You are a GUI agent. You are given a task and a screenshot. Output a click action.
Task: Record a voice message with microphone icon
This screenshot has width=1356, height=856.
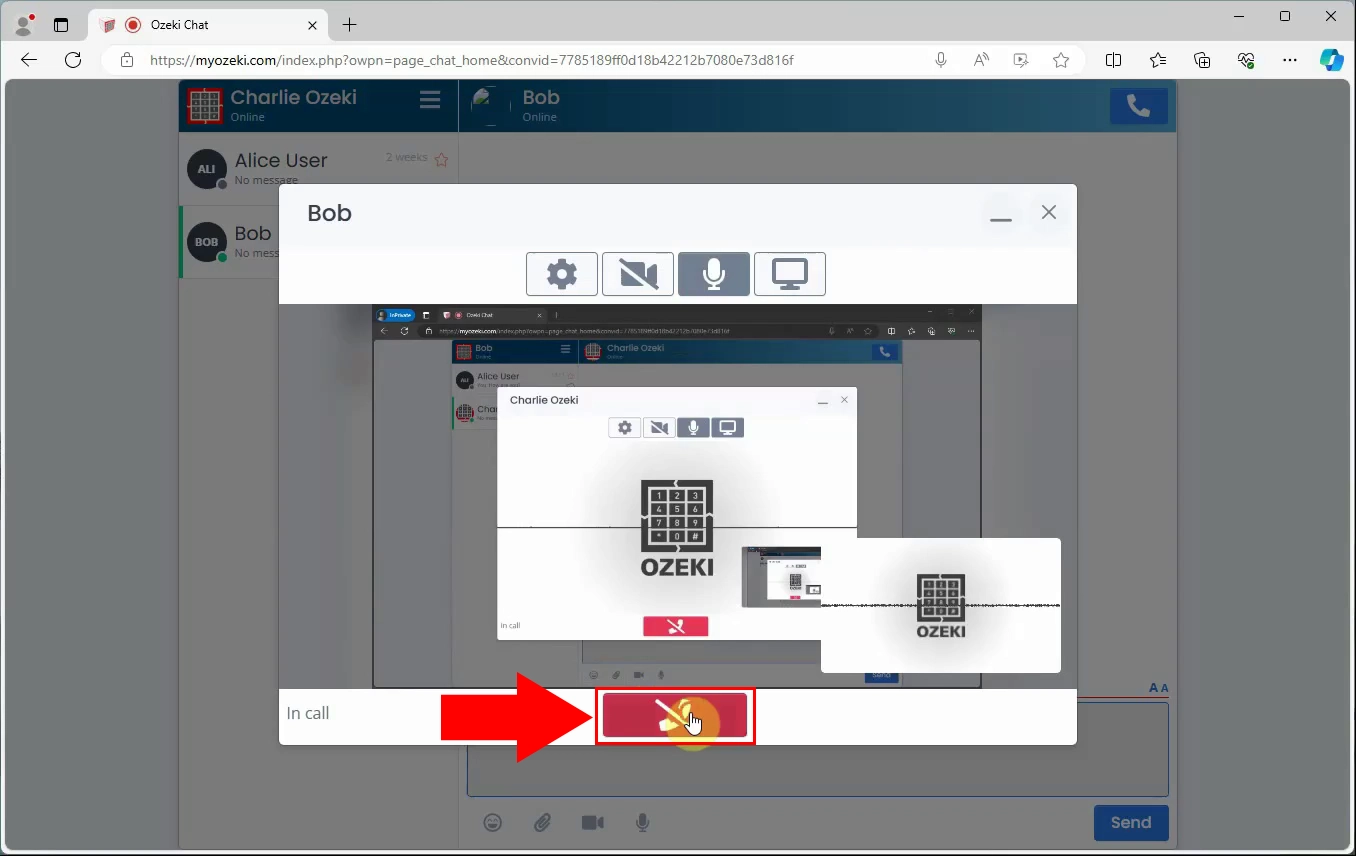[643, 822]
